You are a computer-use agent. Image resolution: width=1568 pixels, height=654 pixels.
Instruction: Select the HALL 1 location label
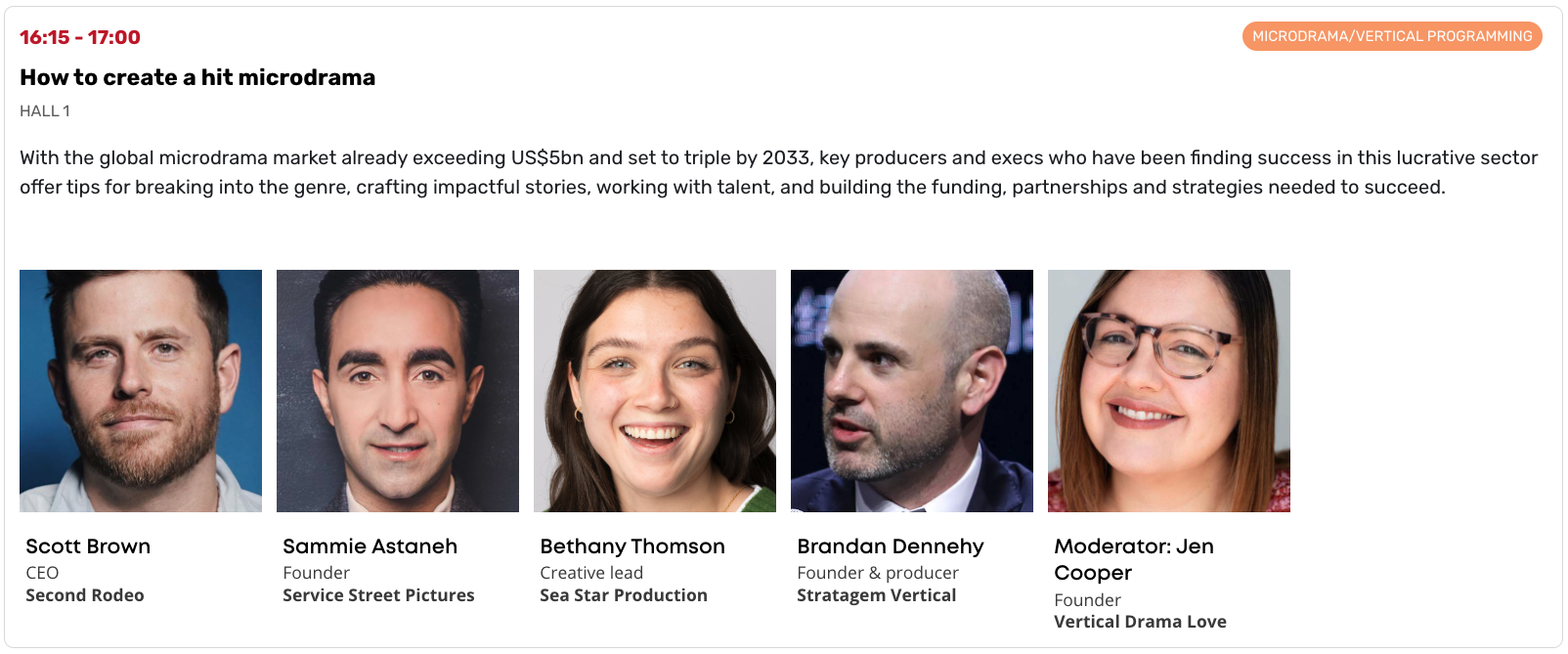45,111
